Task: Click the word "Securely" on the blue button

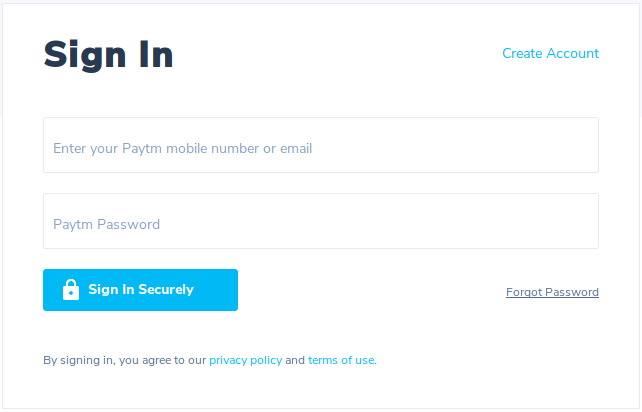Action: click(x=166, y=290)
